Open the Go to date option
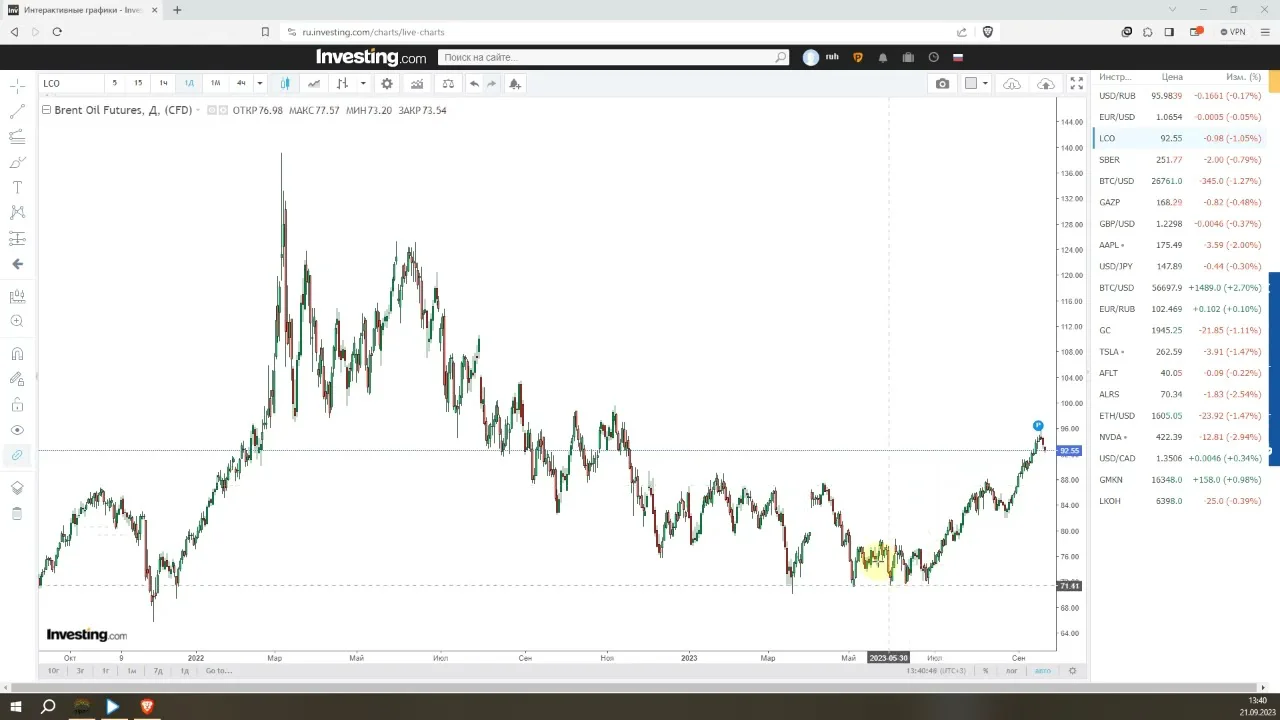Viewport: 1280px width, 720px height. point(219,671)
